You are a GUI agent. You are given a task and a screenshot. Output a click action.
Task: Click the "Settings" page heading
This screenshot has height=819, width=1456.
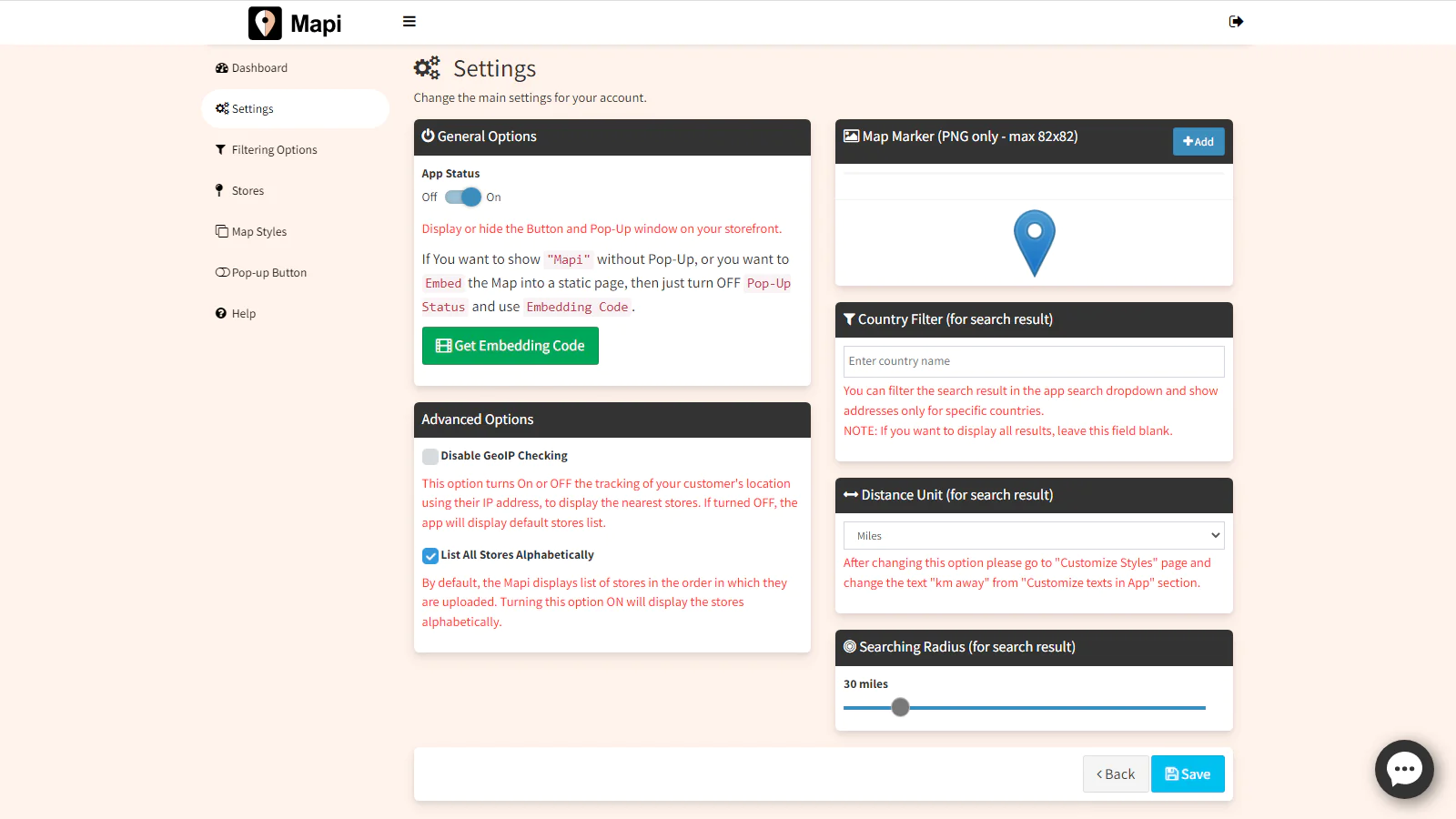[x=494, y=69]
